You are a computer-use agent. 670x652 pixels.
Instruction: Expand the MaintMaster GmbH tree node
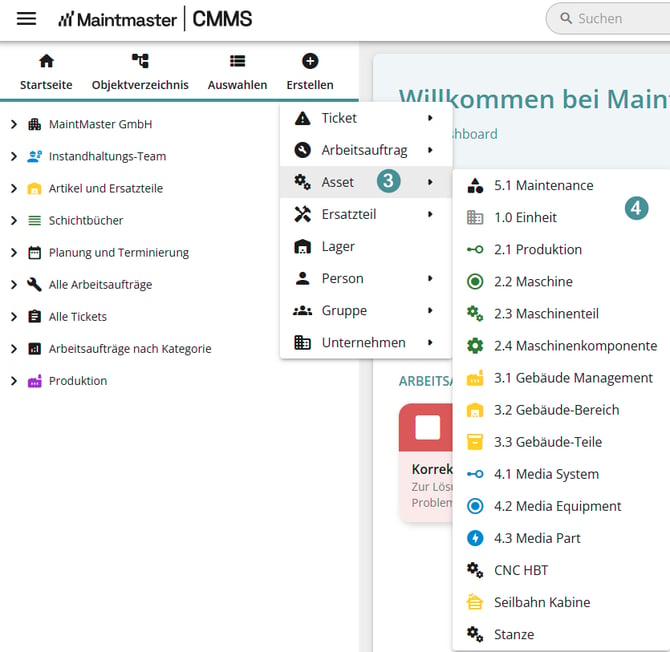click(14, 124)
